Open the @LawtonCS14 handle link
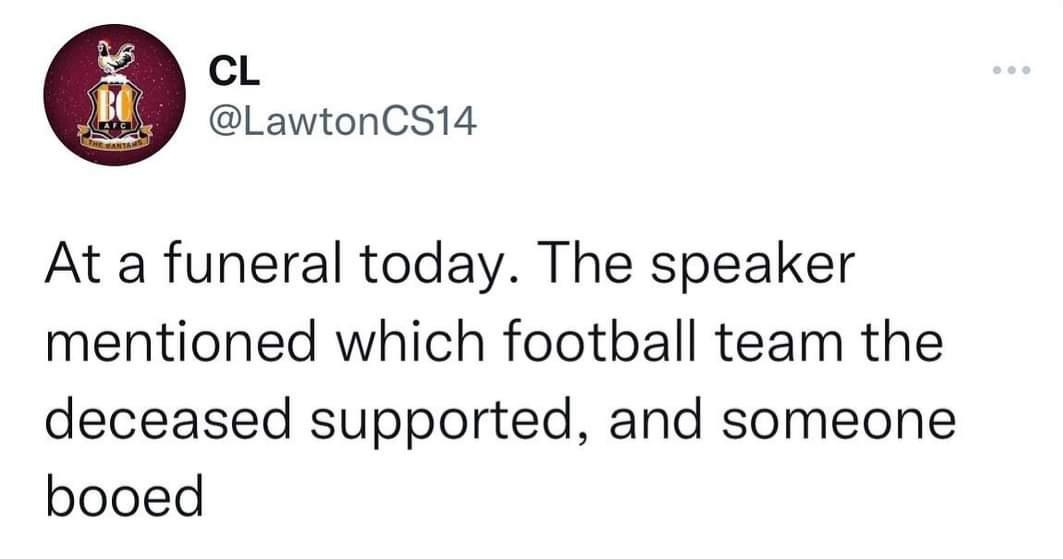Screen dimensions: 1063x559 pos(344,122)
